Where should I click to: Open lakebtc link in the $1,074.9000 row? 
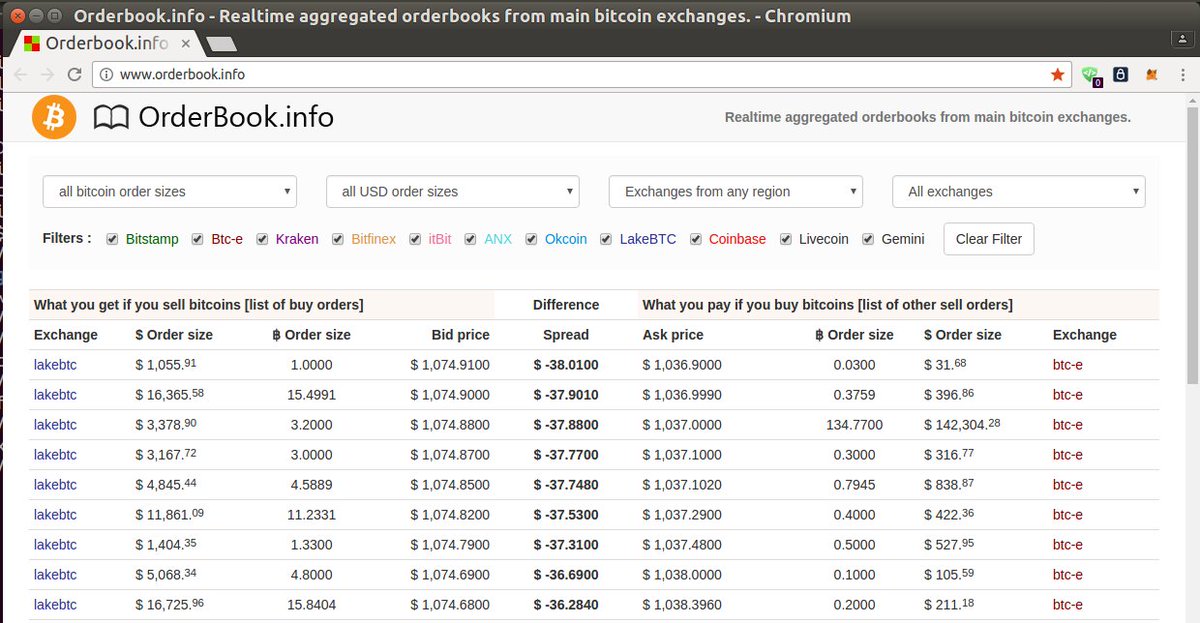click(x=55, y=395)
